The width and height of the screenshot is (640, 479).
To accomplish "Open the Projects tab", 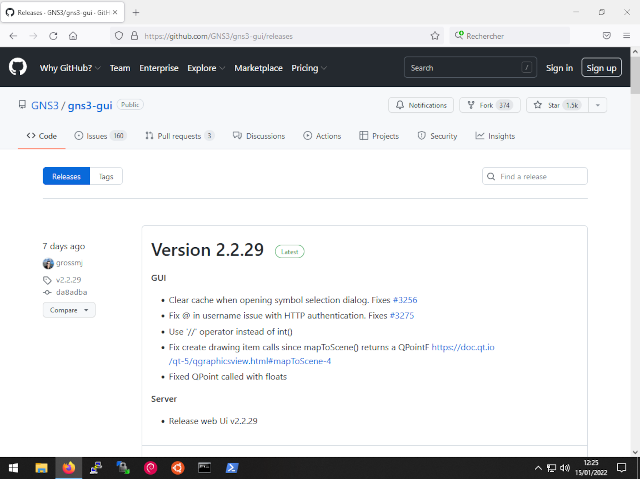I will pyautogui.click(x=379, y=136).
